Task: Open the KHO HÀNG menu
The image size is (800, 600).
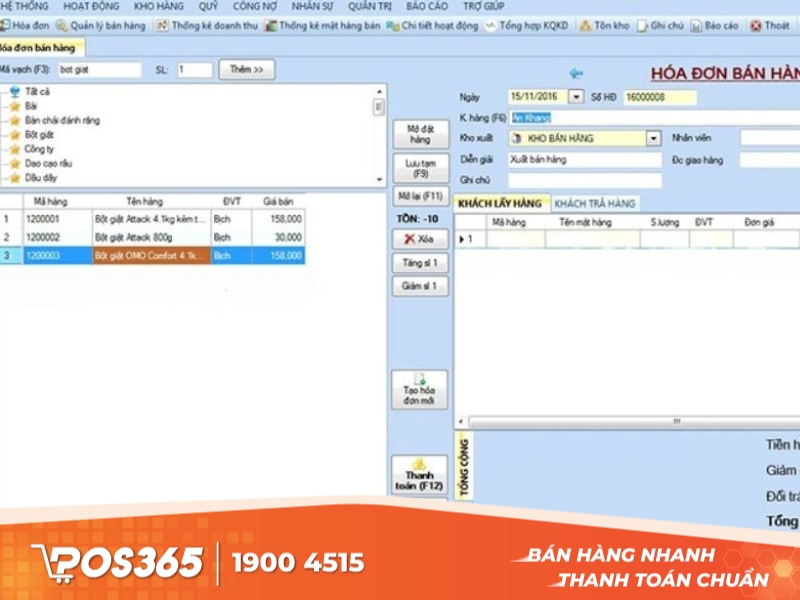Action: (x=158, y=6)
